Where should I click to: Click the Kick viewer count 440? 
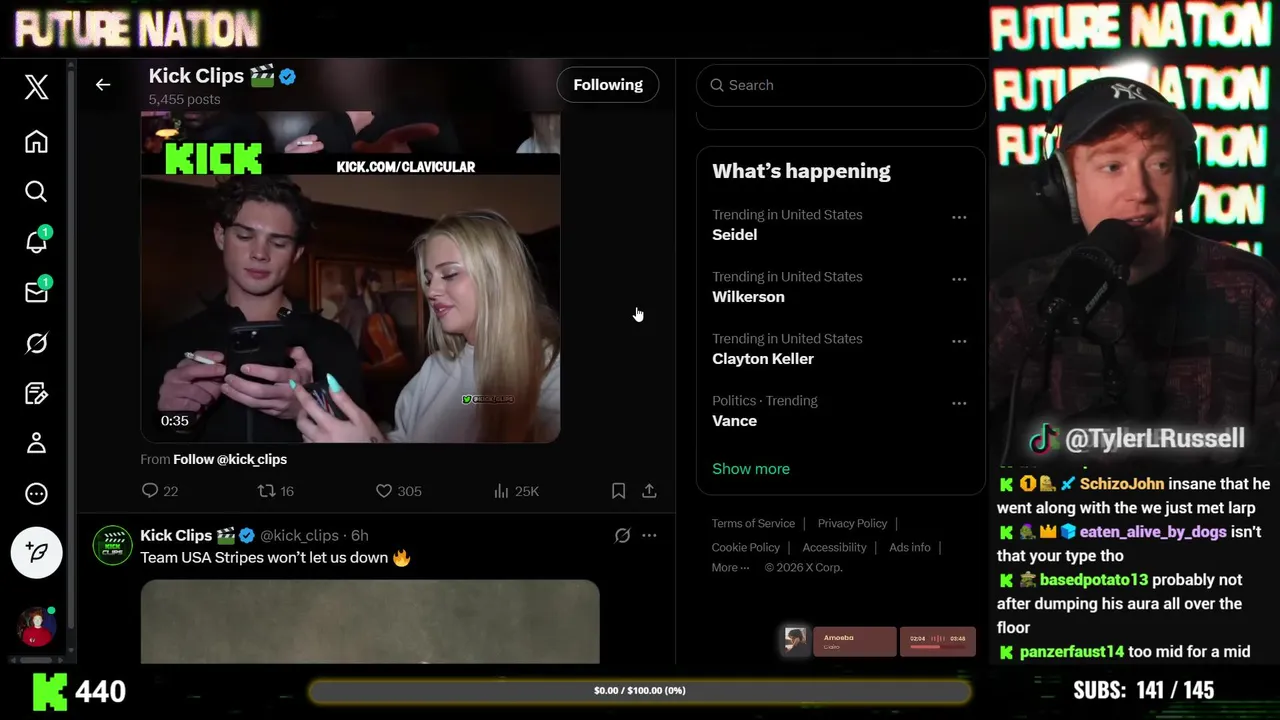(100, 691)
